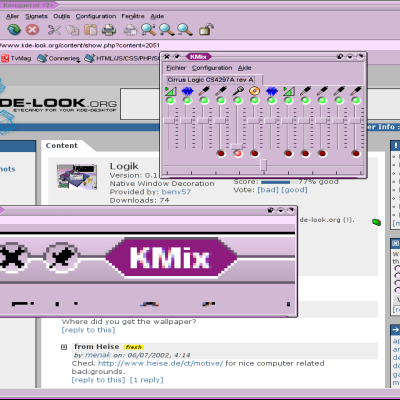This screenshot has height=400, width=400.
Task: Click the pin icon on KMix title bar
Action: 177,57
